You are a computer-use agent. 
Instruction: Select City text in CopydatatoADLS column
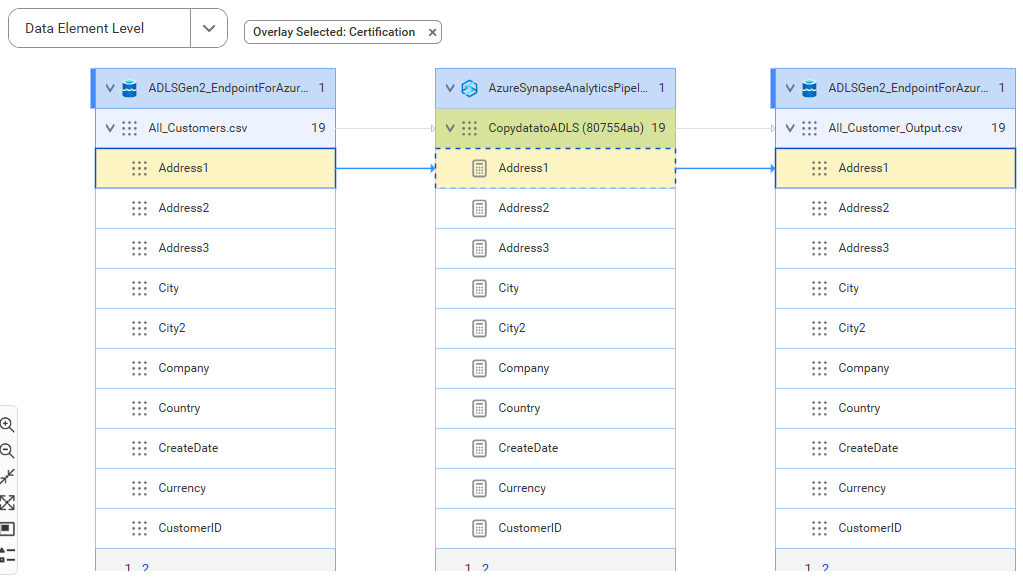coord(509,288)
